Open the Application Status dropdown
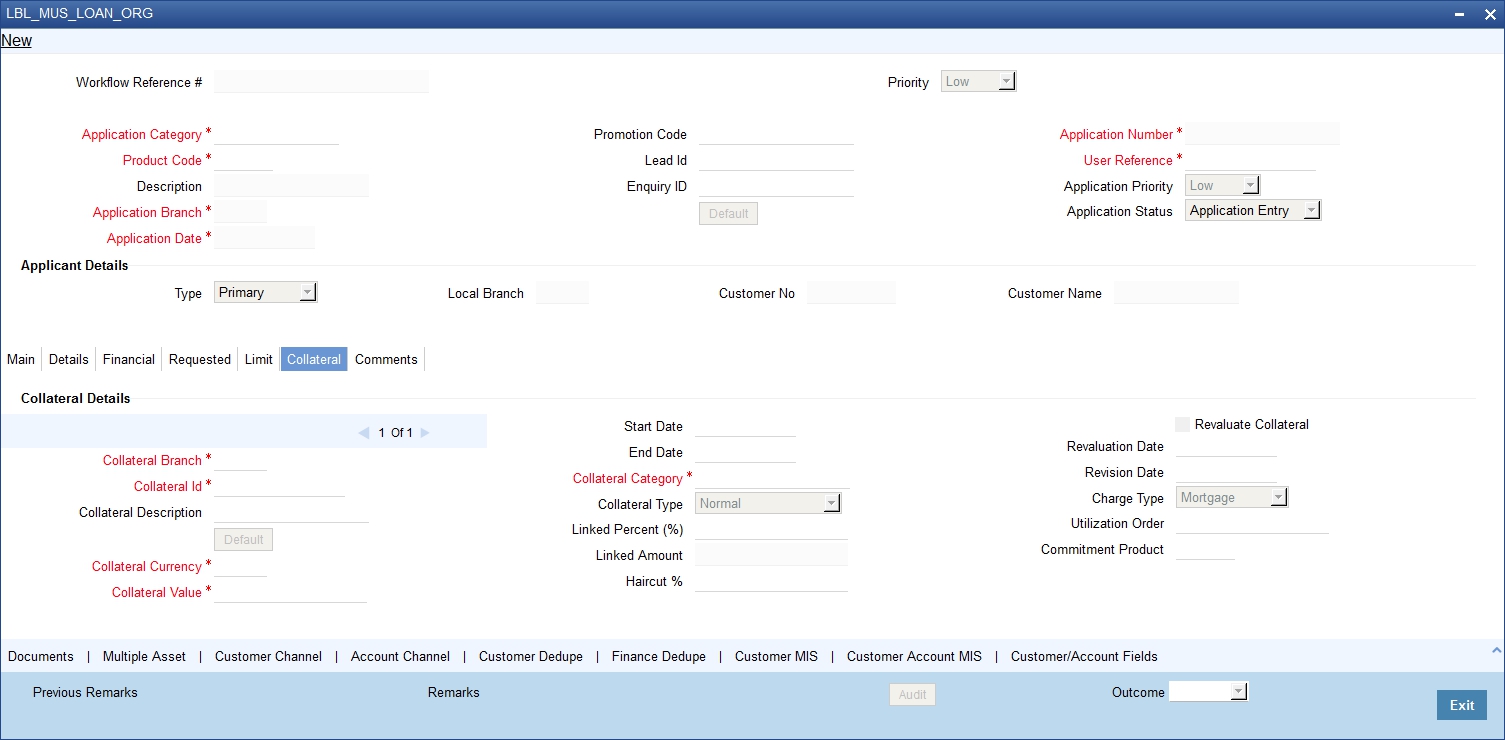This screenshot has width=1505, height=740. pyautogui.click(x=1253, y=211)
